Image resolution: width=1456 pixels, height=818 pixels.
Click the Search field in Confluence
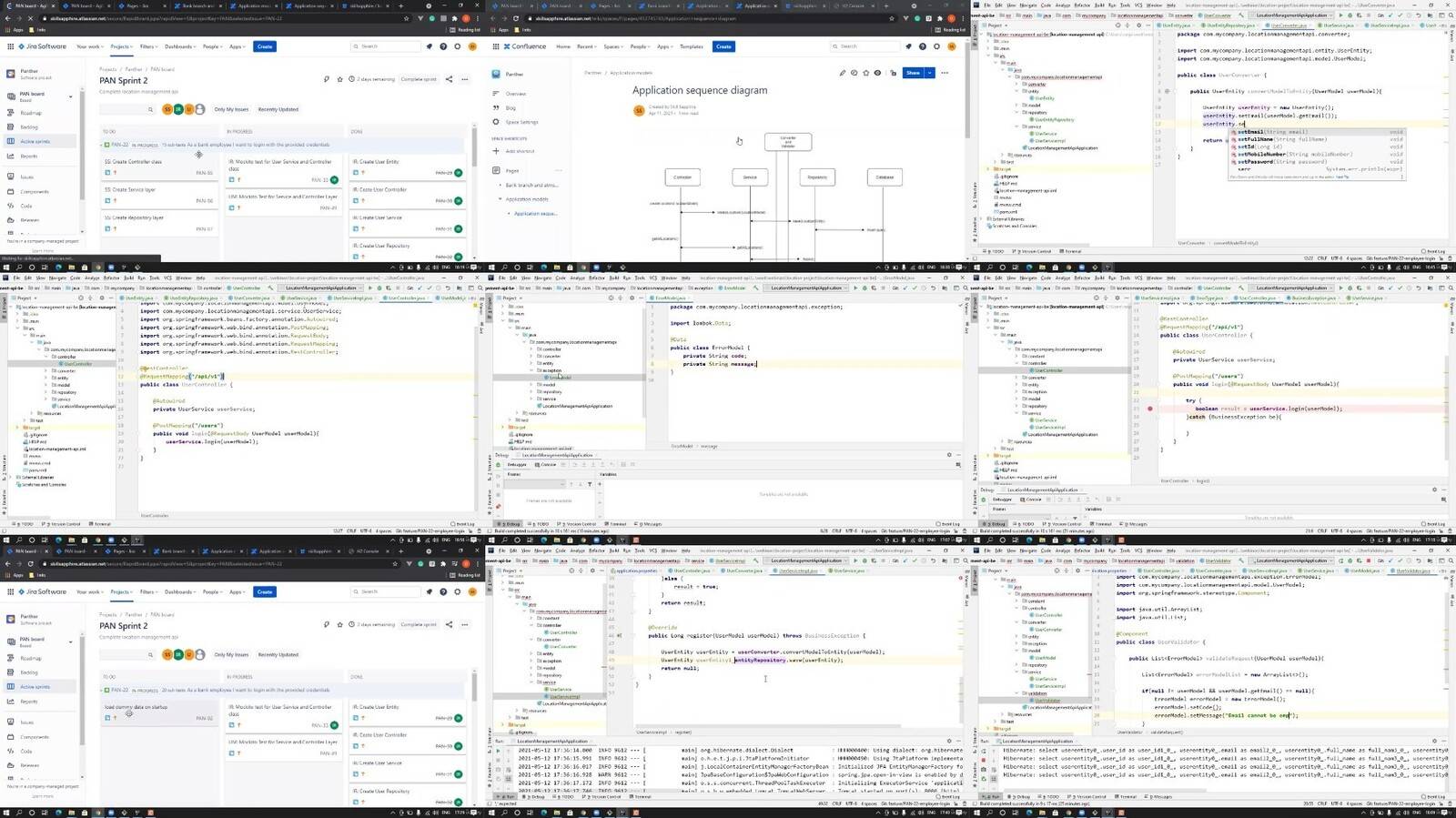coord(864,46)
